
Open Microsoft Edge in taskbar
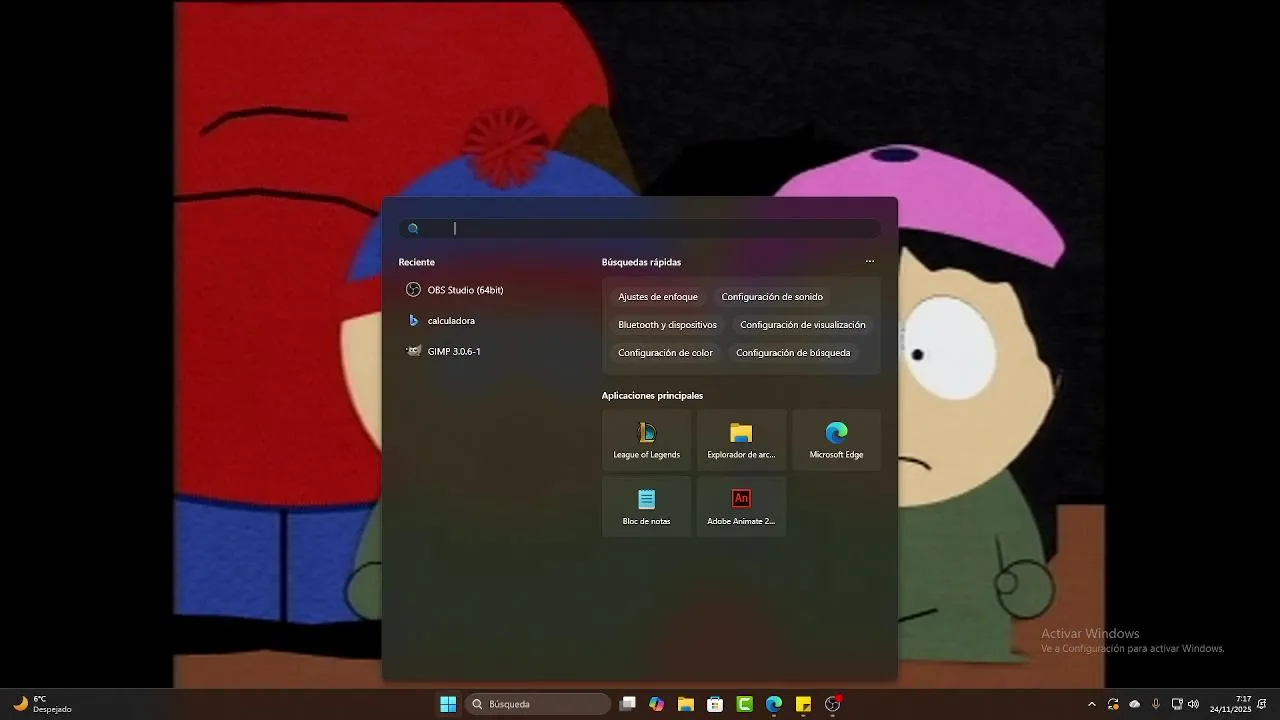[x=774, y=704]
